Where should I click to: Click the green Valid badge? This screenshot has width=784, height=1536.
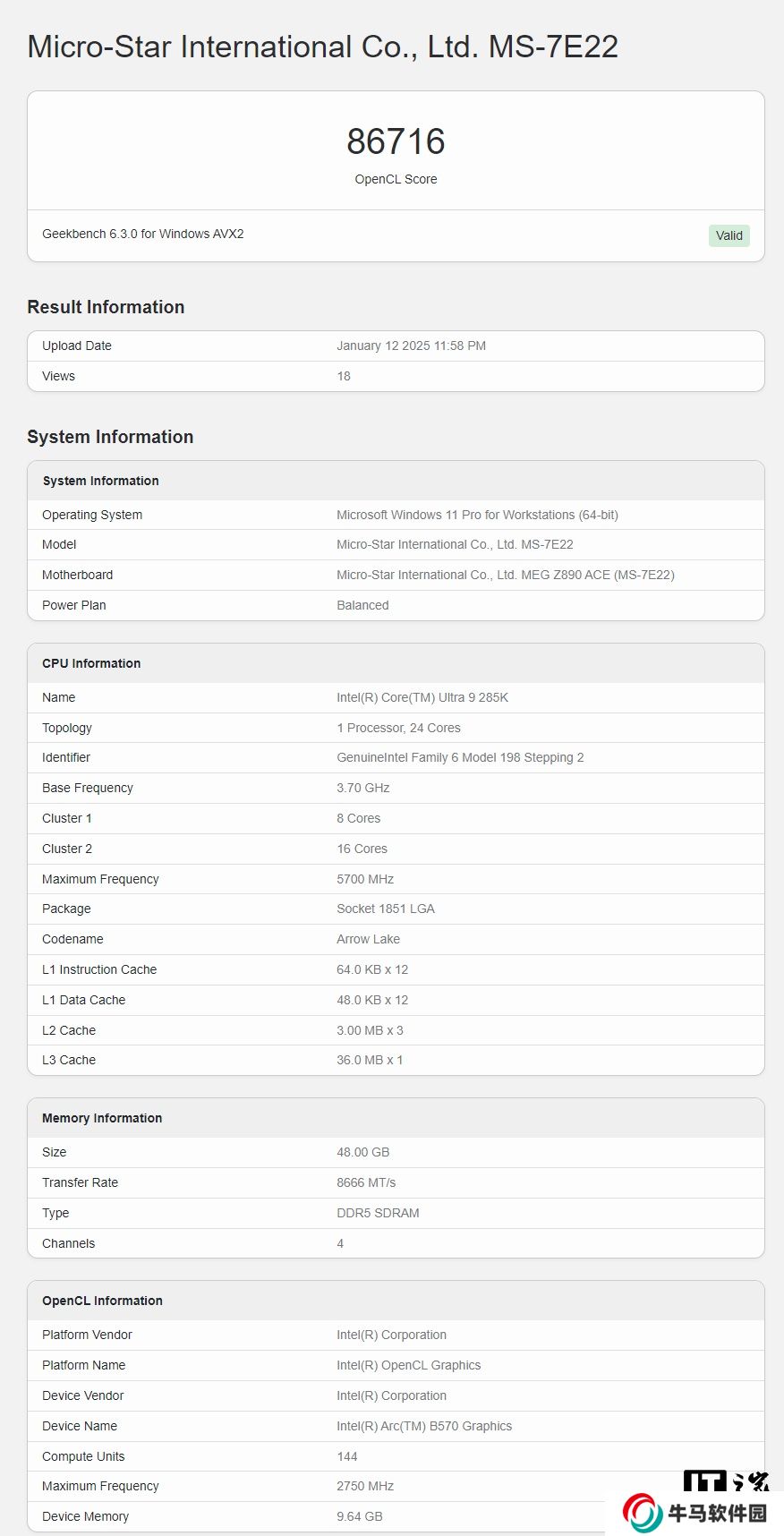pos(729,235)
